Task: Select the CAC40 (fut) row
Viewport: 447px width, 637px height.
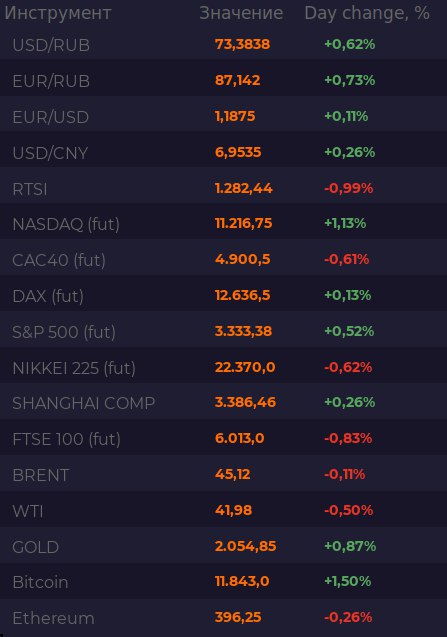Action: point(224,260)
